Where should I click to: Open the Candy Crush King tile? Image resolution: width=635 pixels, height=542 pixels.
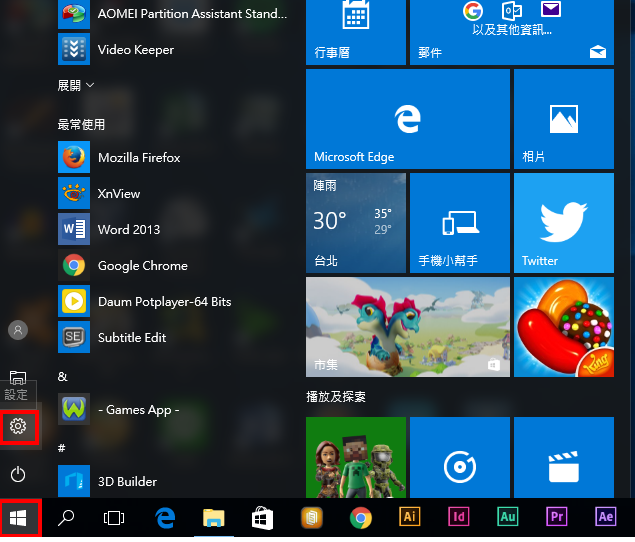point(564,327)
